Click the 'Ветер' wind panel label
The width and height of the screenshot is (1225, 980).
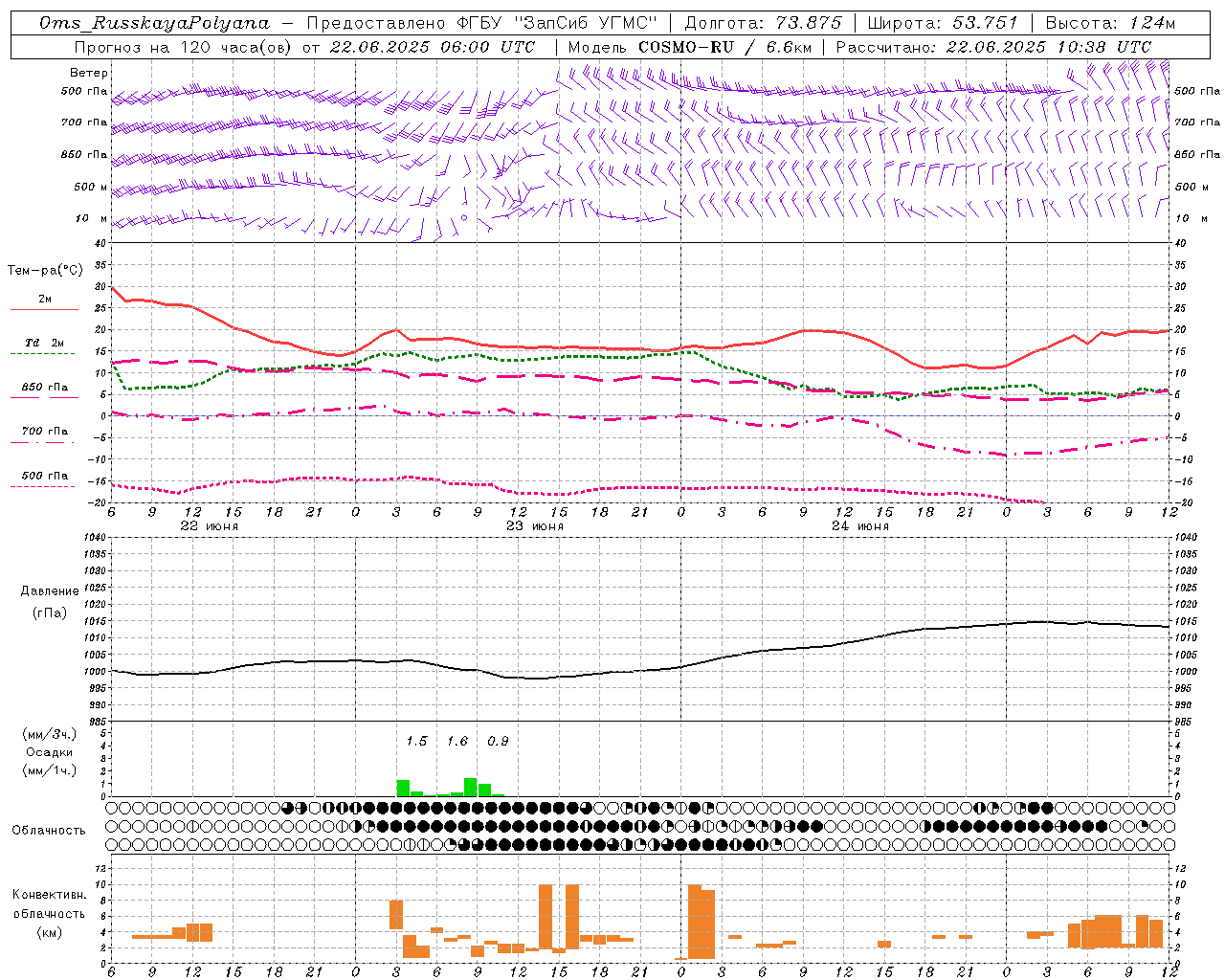pyautogui.click(x=89, y=73)
